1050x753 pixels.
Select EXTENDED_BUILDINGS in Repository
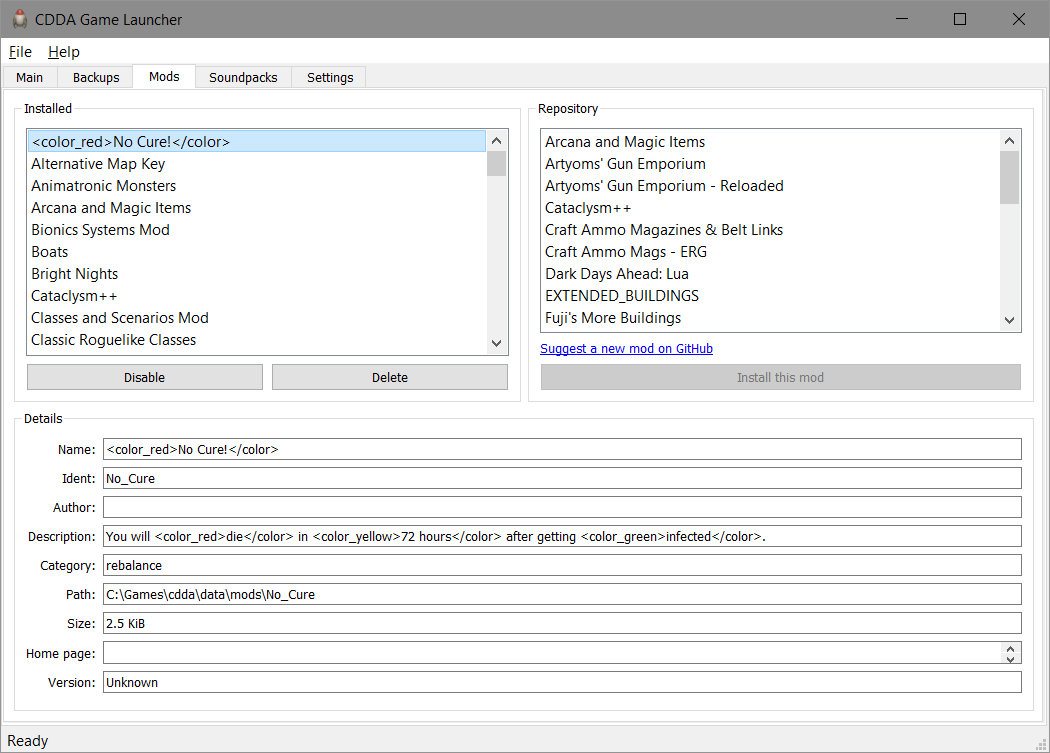pos(771,296)
